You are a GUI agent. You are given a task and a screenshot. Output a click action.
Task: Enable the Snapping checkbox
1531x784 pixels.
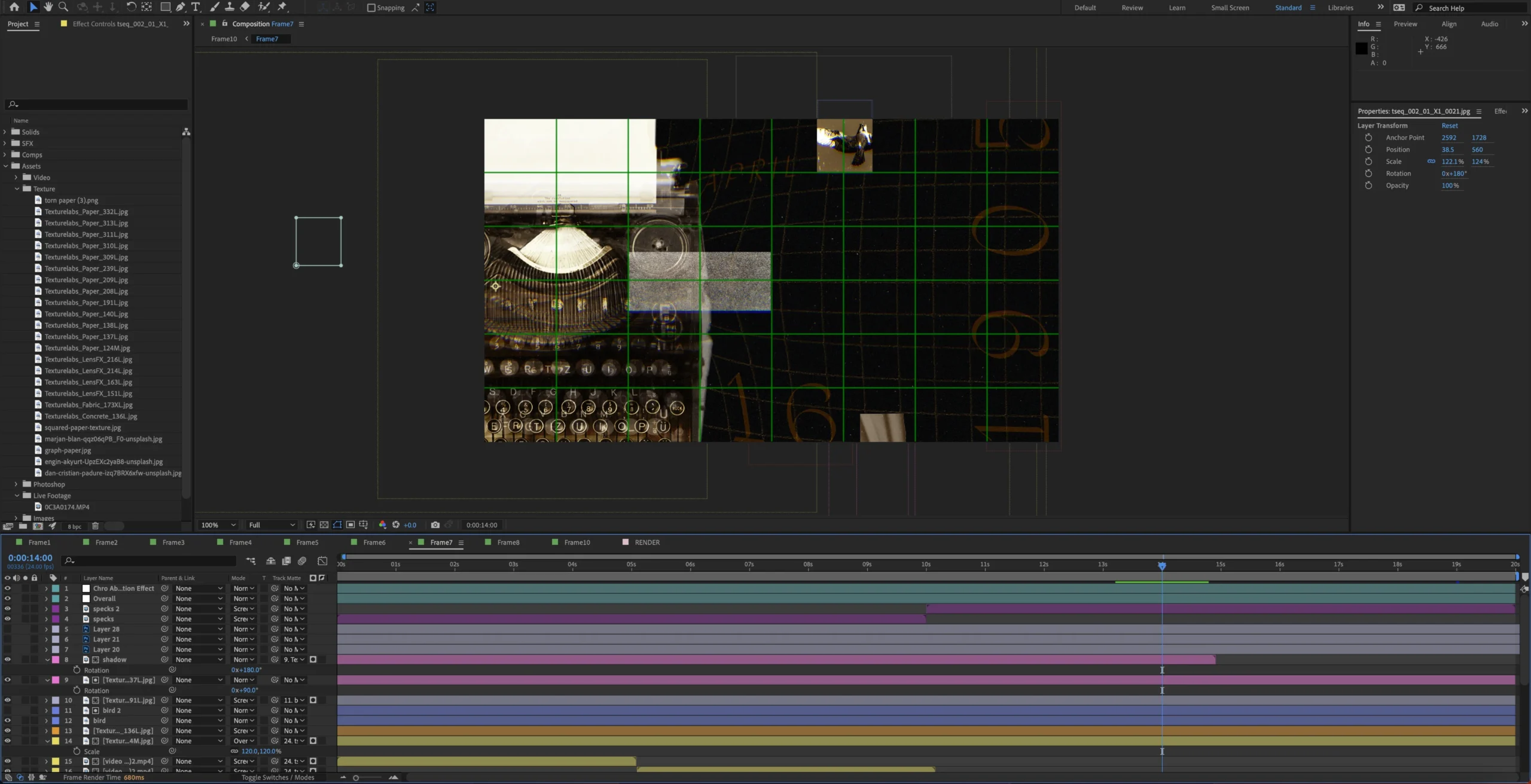tap(371, 8)
